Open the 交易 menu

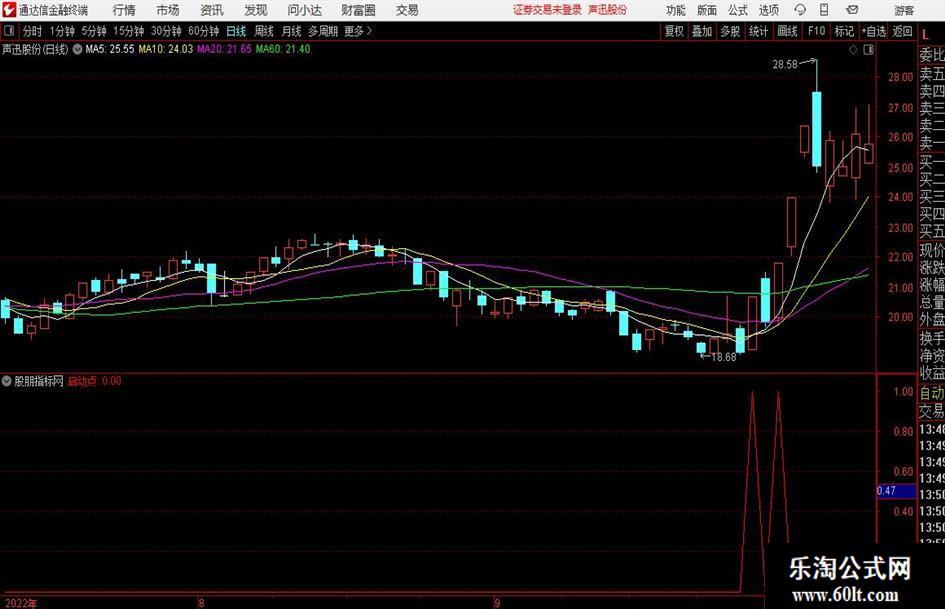pyautogui.click(x=407, y=10)
